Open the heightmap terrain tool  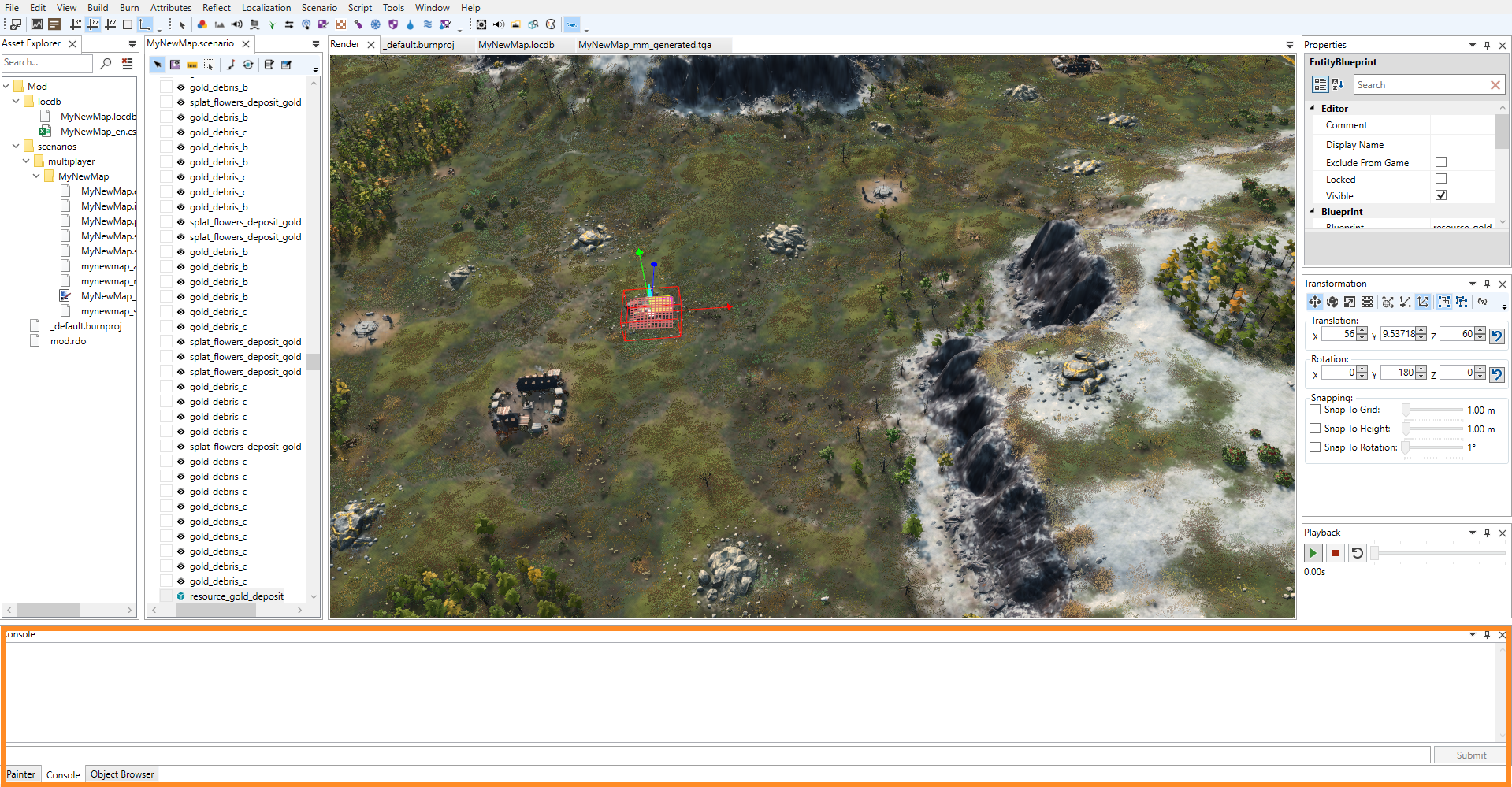tap(219, 24)
